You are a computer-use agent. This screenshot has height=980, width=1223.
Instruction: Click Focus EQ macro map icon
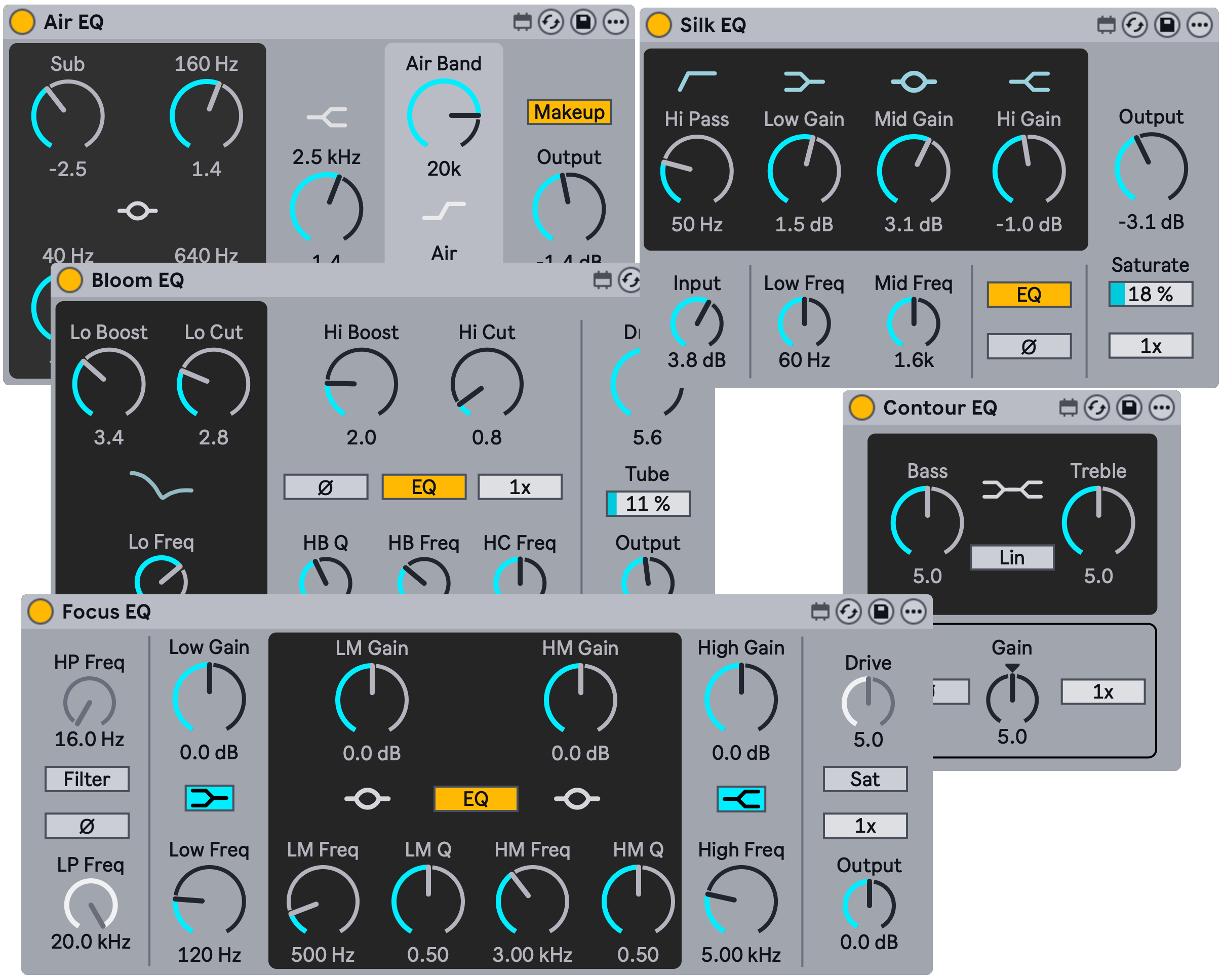820,612
